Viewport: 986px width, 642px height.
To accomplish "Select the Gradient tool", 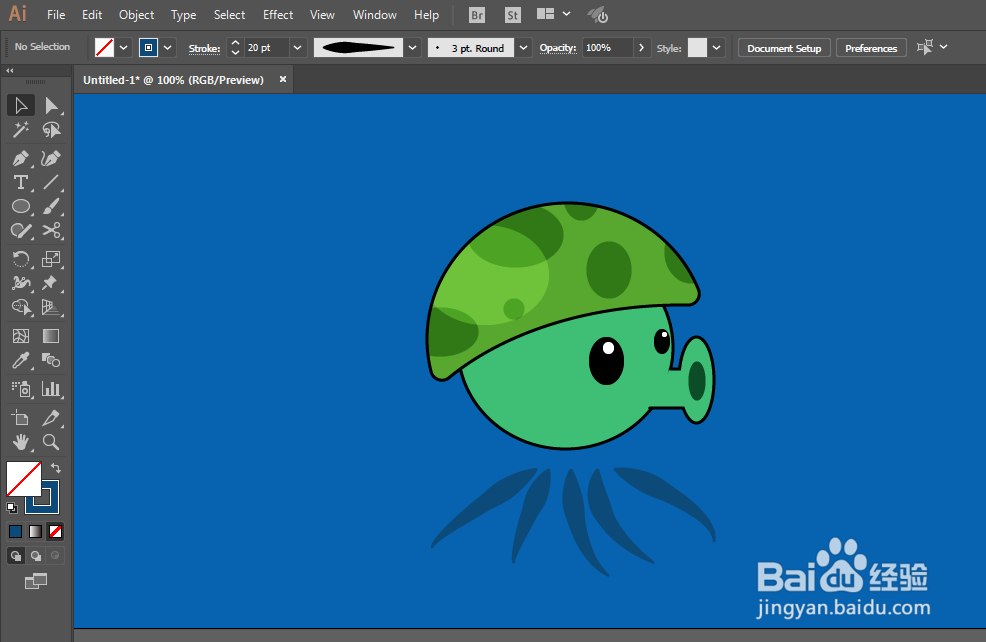I will 51,336.
